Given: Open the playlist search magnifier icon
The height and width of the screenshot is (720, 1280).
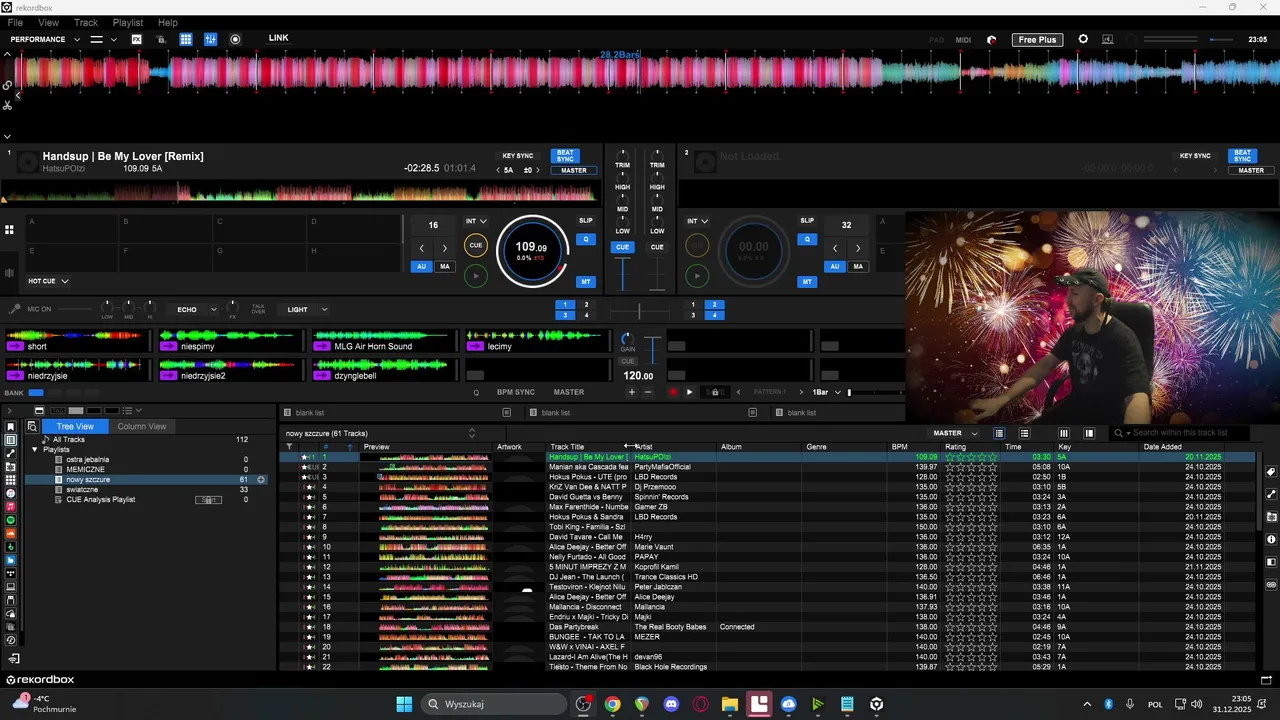Looking at the screenshot, I should 32,426.
